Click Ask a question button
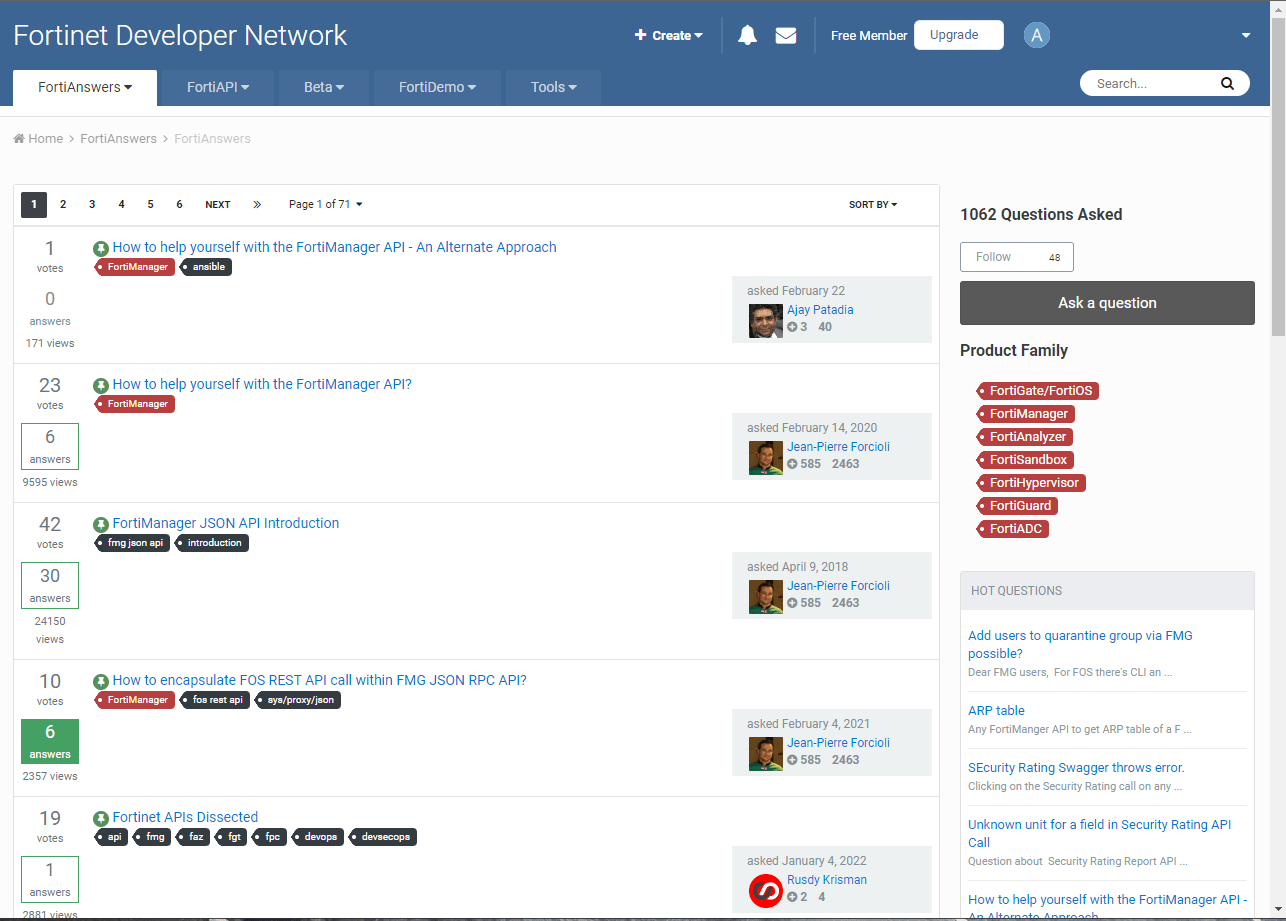The height and width of the screenshot is (921, 1286). pyautogui.click(x=1107, y=303)
